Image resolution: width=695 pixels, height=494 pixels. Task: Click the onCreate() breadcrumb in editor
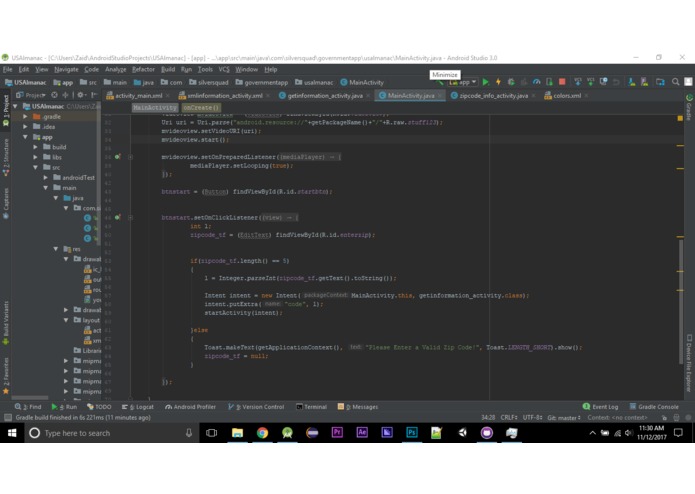coord(201,108)
